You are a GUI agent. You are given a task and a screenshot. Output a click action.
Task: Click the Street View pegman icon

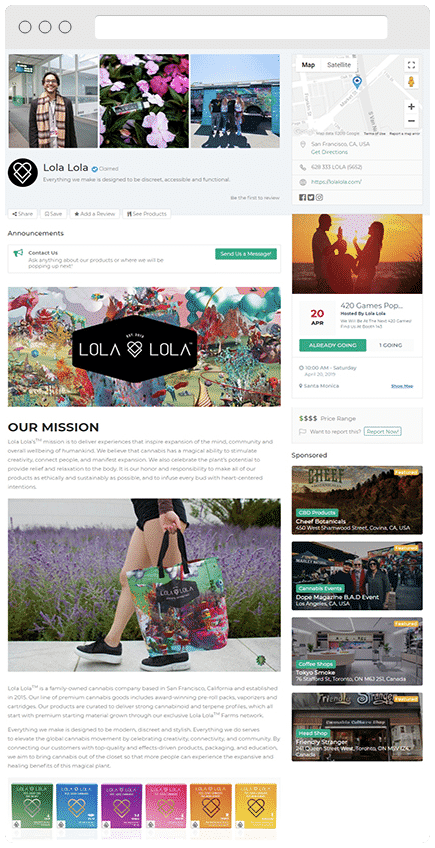tap(411, 82)
